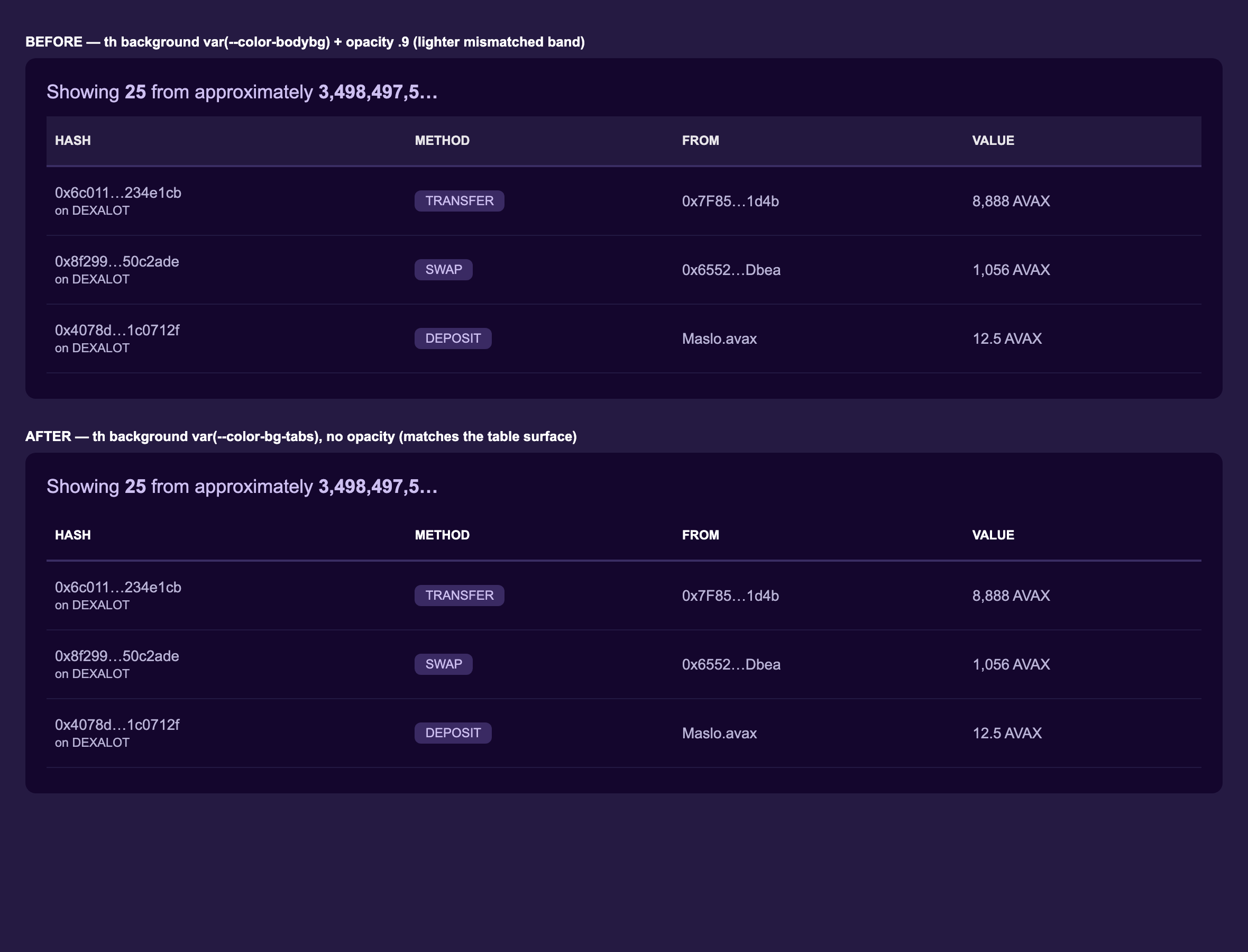Screen dimensions: 1248x952
Task: Click METHOD column header in AFTER table
Action: (x=442, y=535)
